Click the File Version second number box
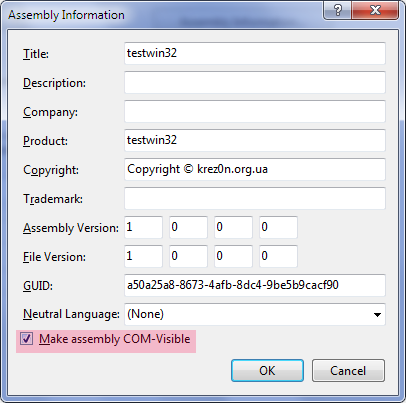This screenshot has height=403, width=406. [x=188, y=256]
